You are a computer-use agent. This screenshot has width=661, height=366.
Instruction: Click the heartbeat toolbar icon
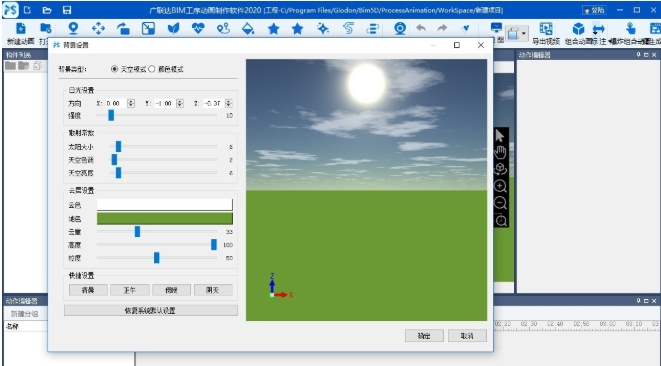point(198,28)
